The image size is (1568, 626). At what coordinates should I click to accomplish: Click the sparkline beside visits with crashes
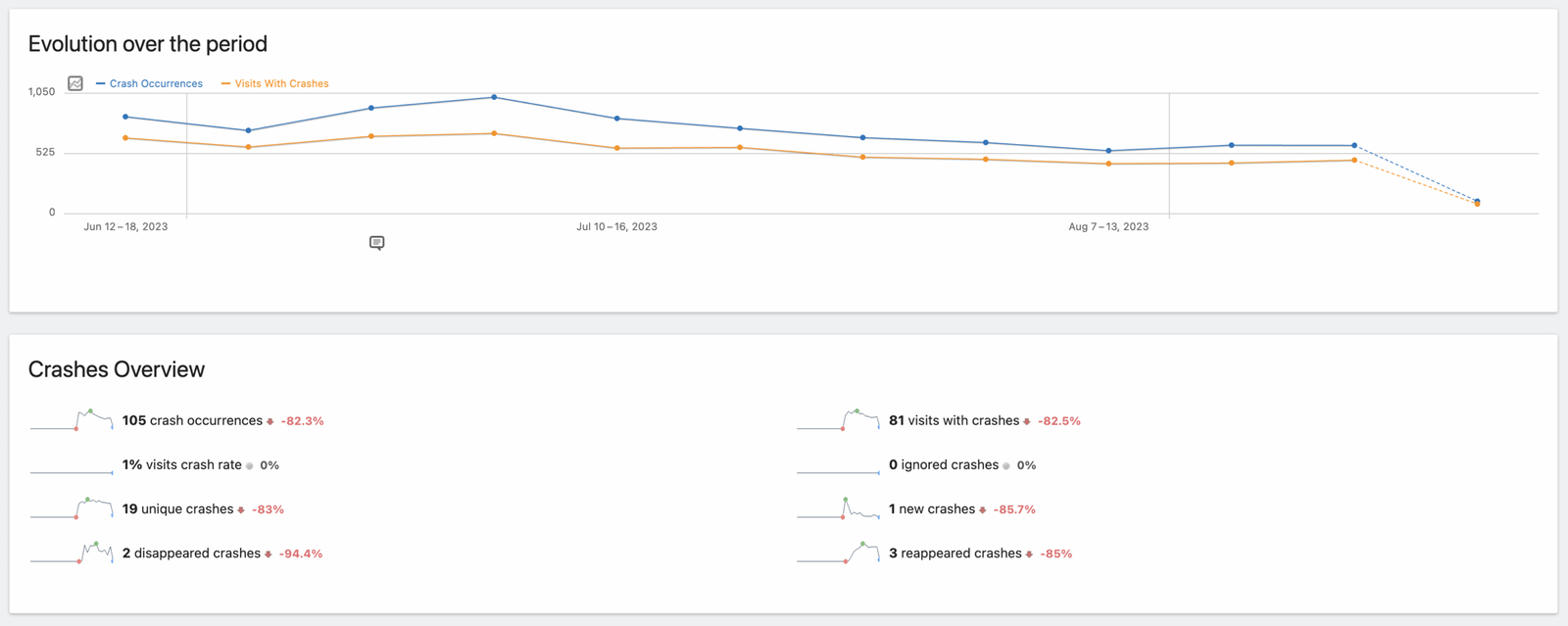[x=838, y=420]
